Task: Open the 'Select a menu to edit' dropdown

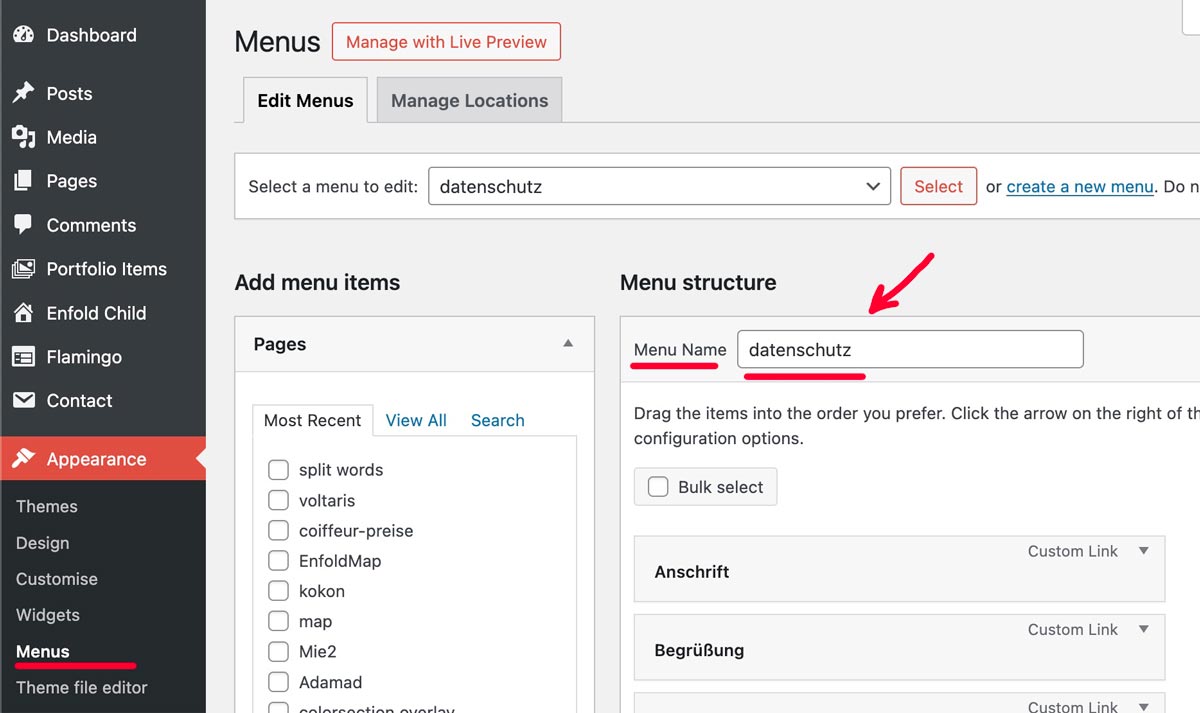Action: (659, 186)
